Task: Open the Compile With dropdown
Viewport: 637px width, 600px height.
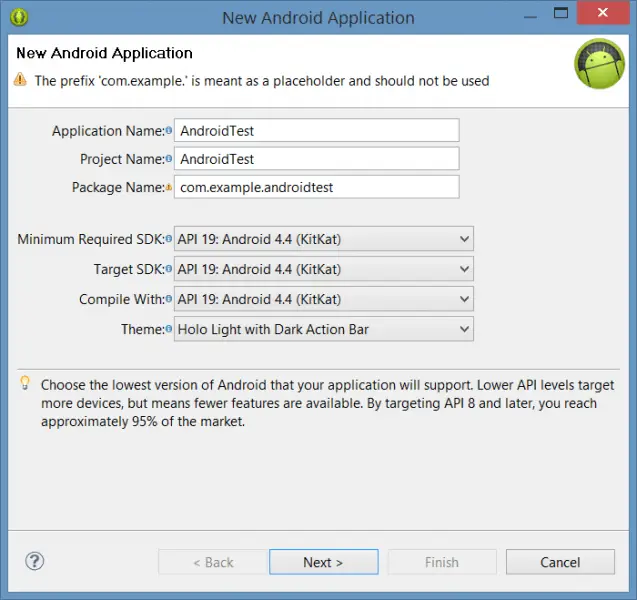Action: 323,299
